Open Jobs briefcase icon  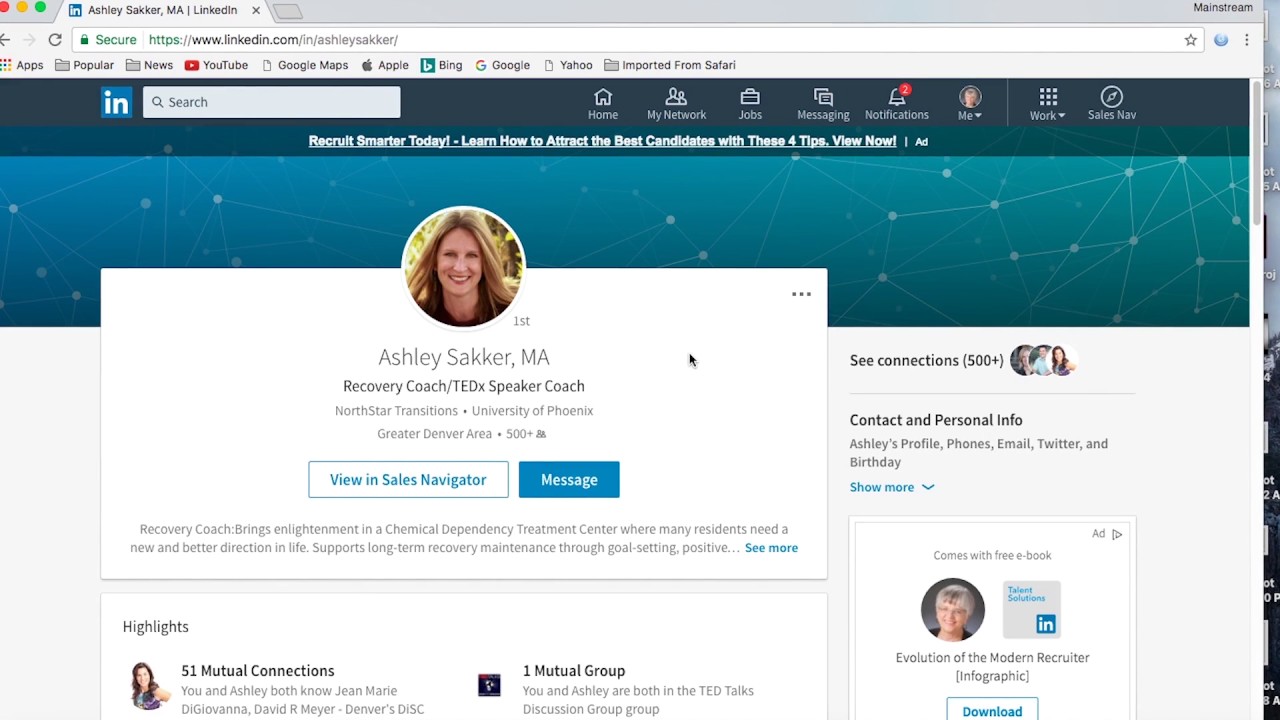[x=750, y=103]
